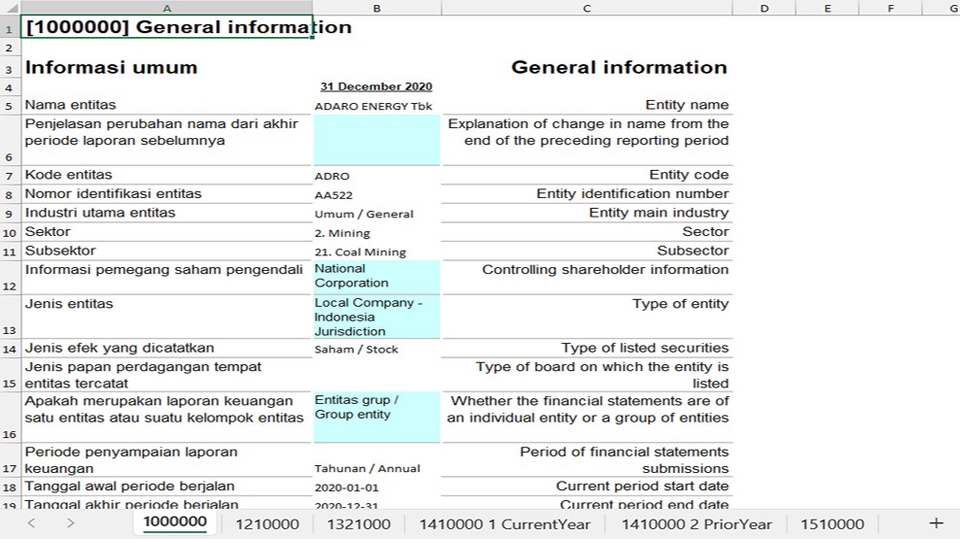Select the 'ADARO ENERGY Tbk' cell
Image resolution: width=960 pixels, height=539 pixels.
tap(377, 105)
